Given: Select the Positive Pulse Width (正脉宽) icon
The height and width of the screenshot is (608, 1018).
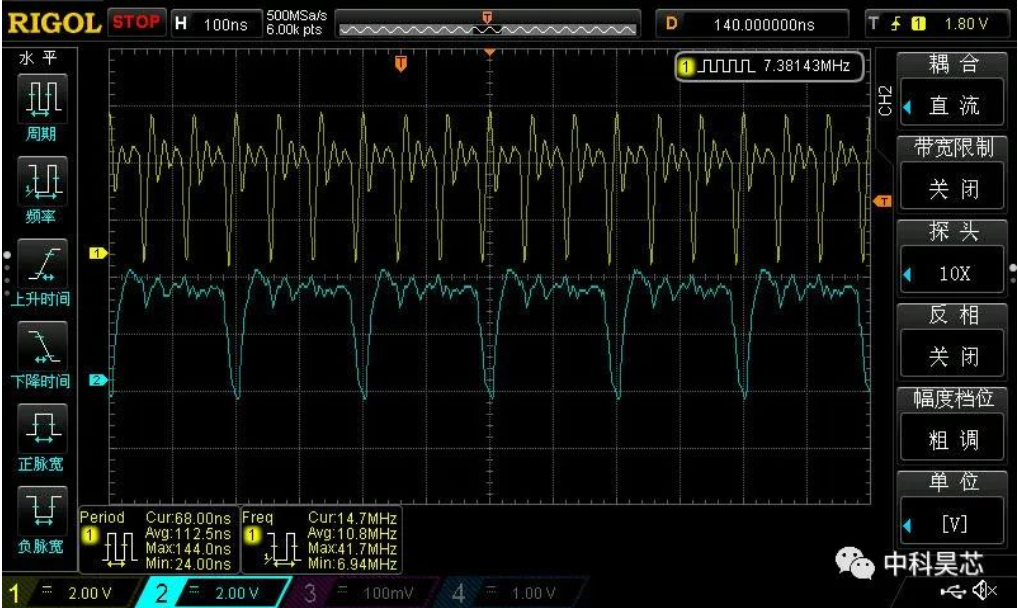Looking at the screenshot, I should (42, 428).
